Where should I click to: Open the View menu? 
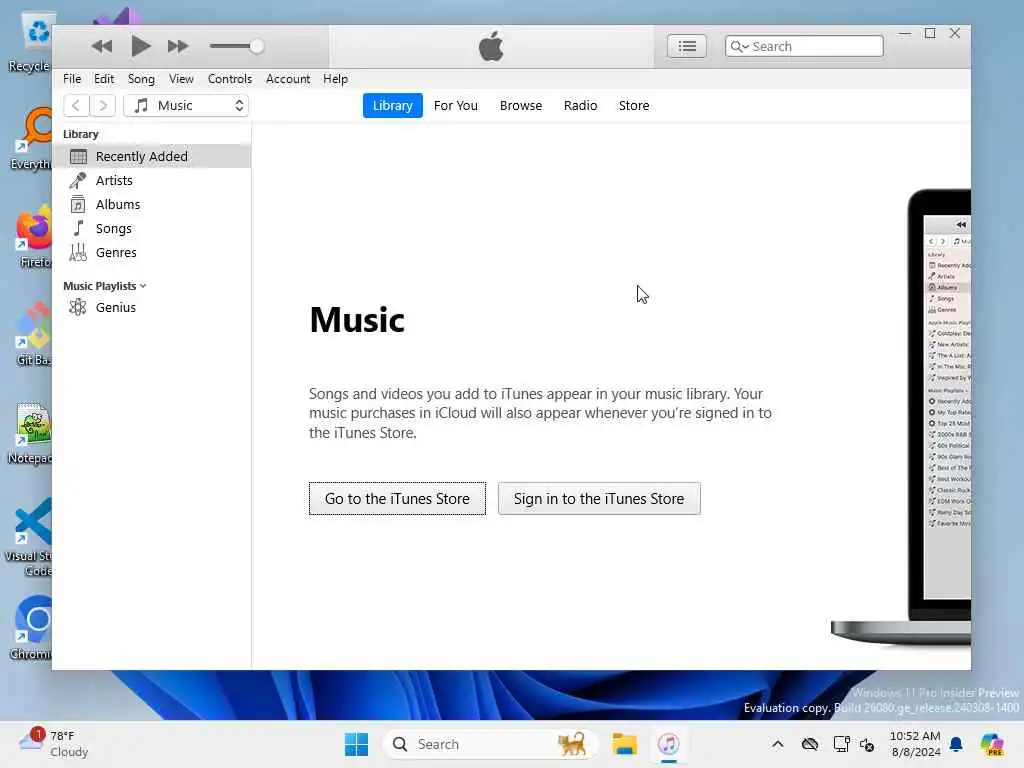(181, 79)
